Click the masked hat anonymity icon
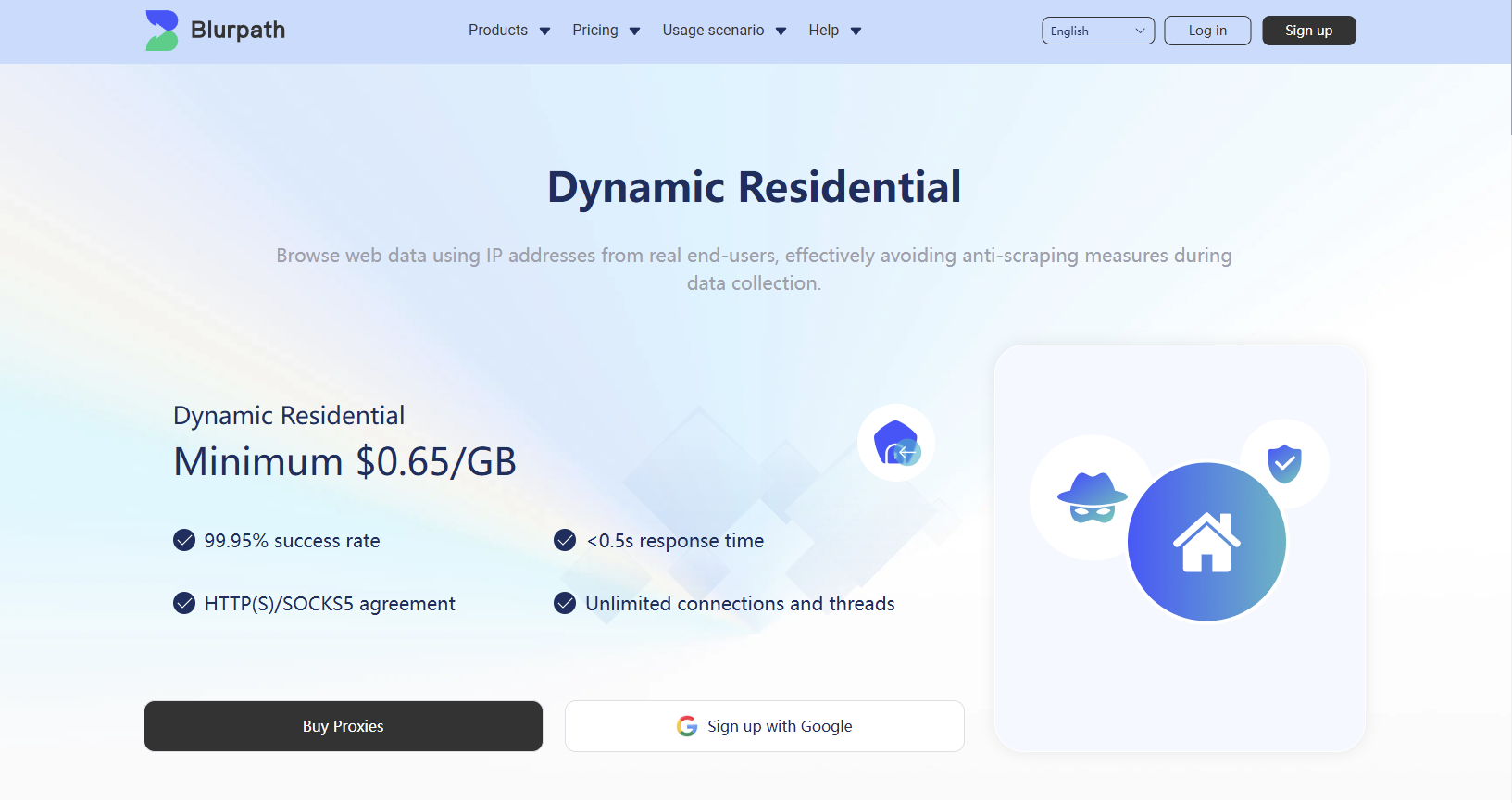This screenshot has width=1512, height=803. point(1092,498)
